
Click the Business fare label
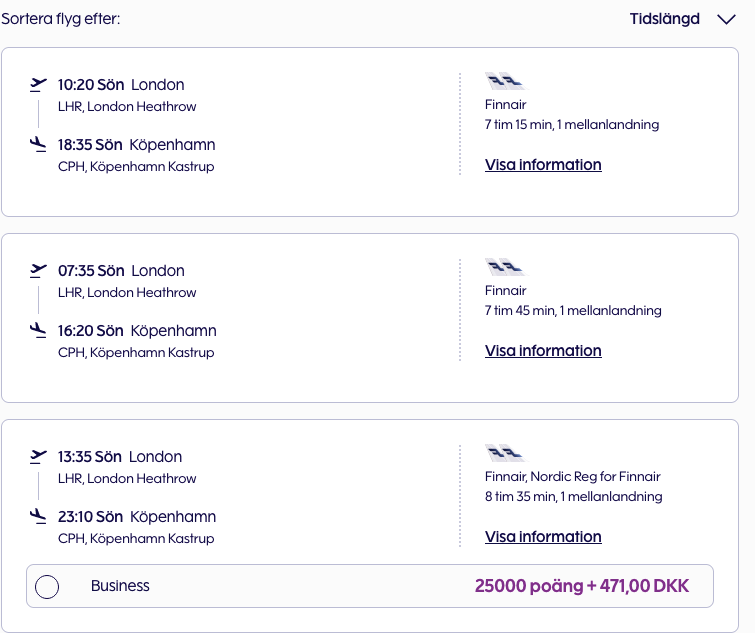click(120, 586)
